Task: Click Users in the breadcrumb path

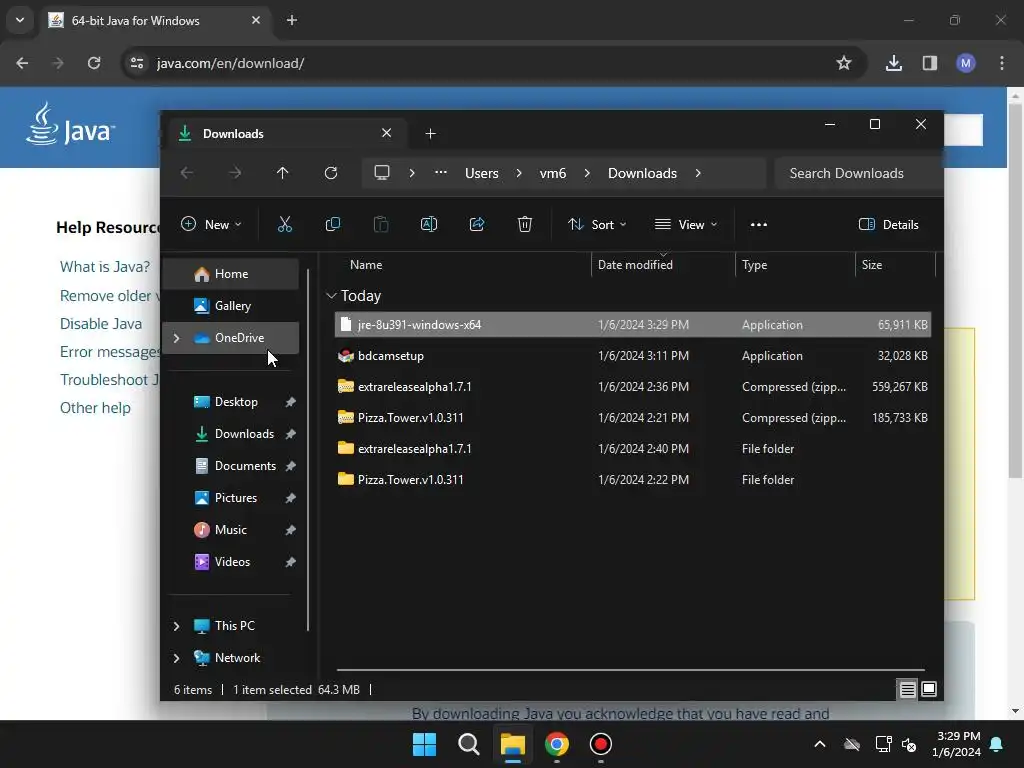Action: point(481,173)
